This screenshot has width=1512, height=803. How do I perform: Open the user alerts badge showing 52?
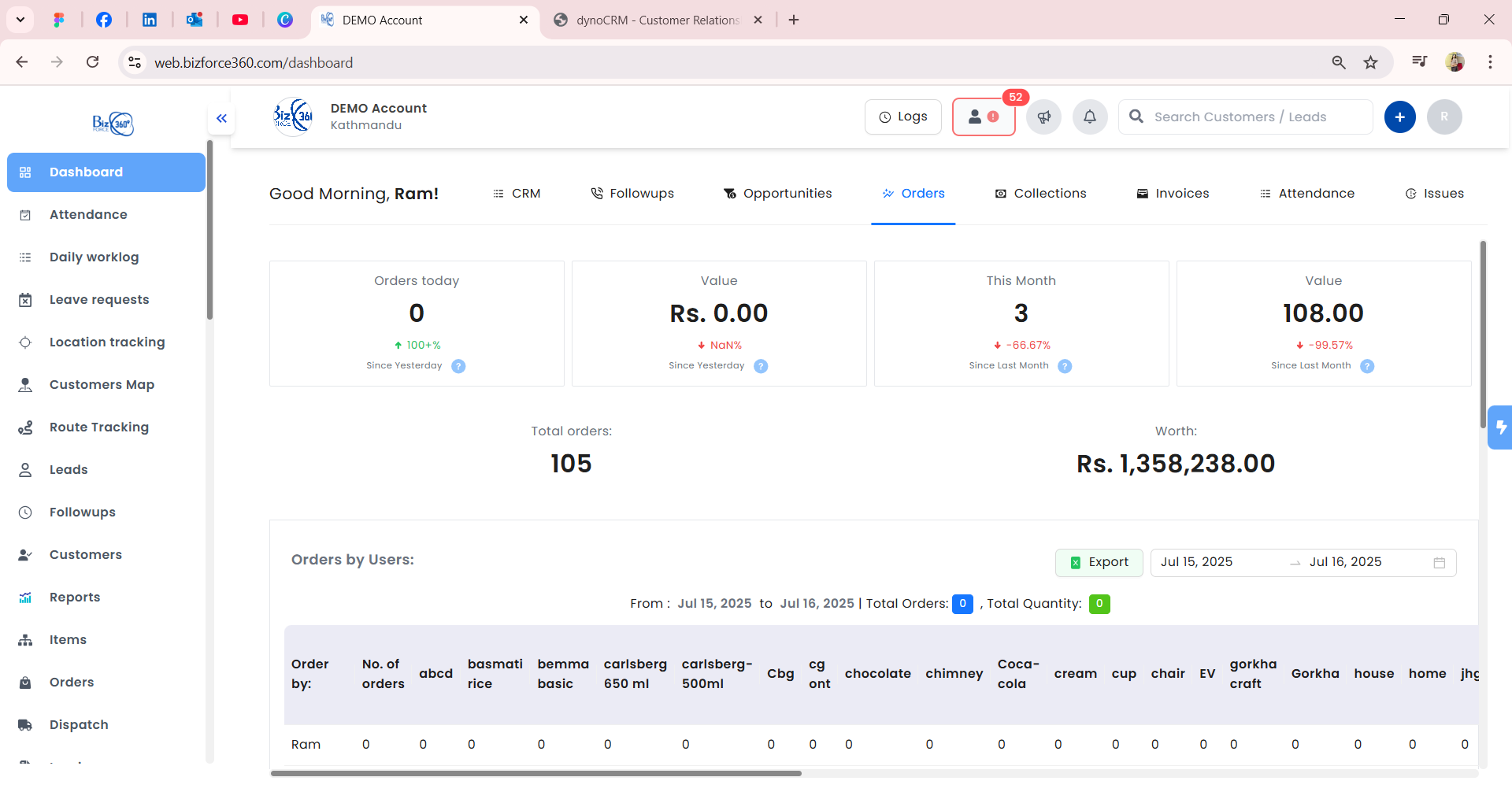click(984, 117)
